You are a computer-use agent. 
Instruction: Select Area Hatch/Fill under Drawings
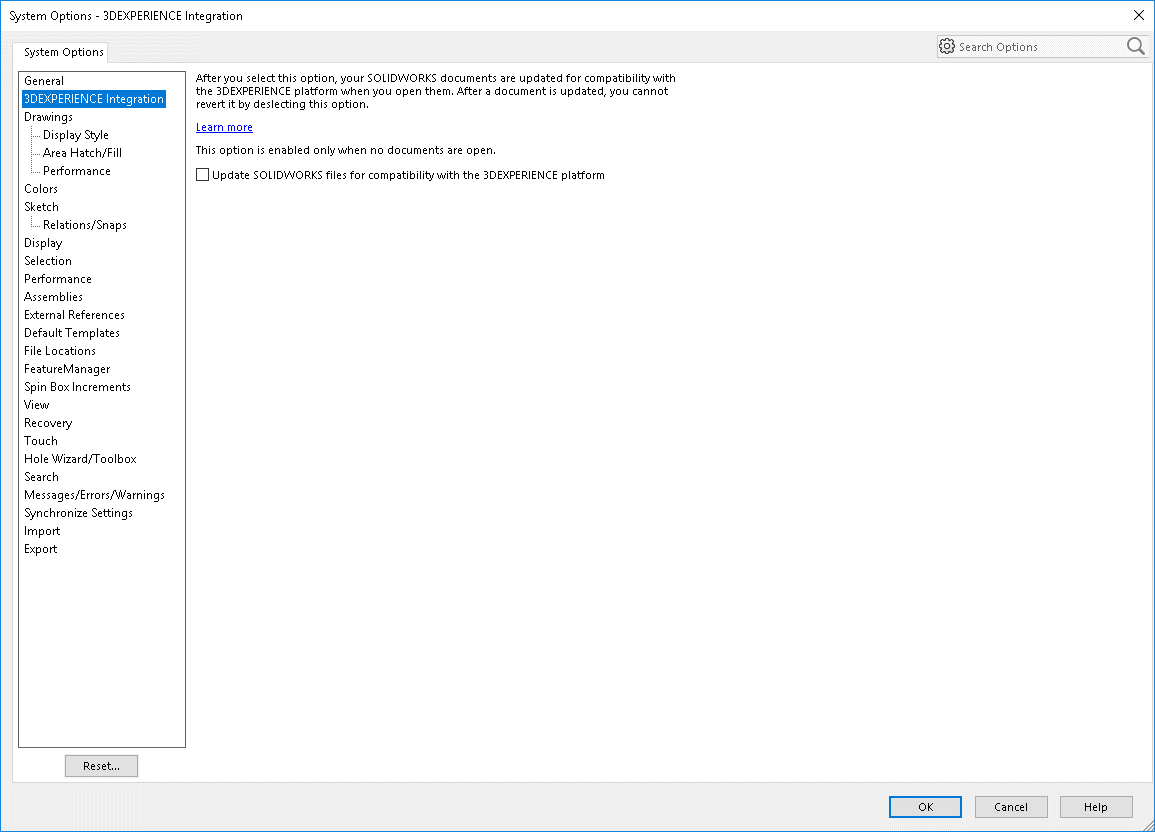coord(82,152)
